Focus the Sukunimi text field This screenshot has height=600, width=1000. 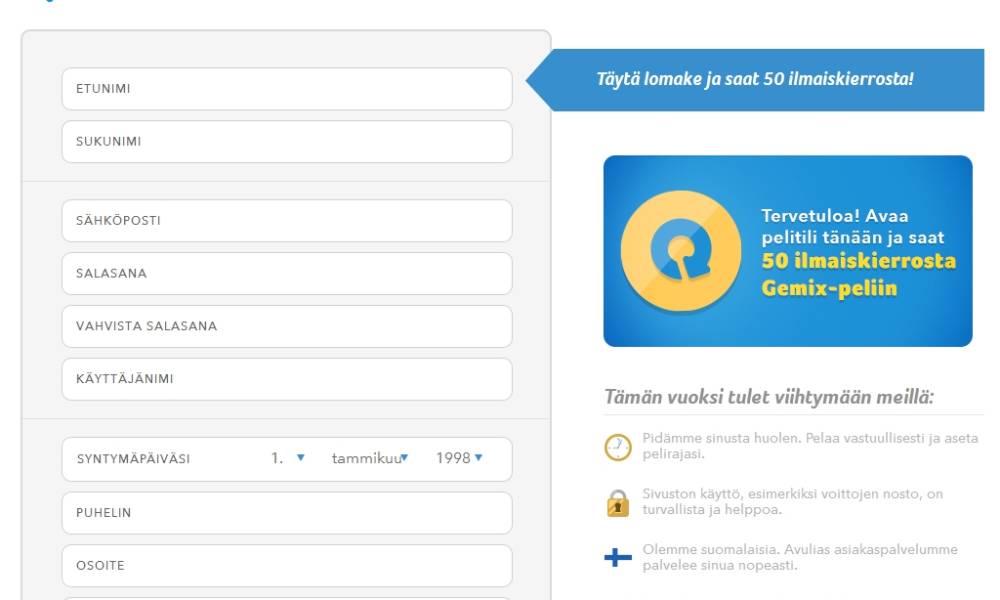[x=287, y=142]
